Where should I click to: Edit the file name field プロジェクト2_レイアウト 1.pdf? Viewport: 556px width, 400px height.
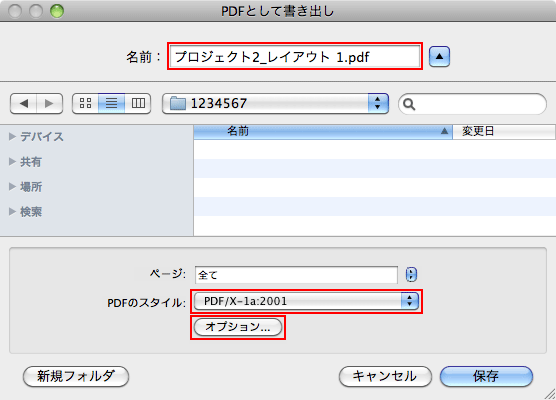tap(295, 56)
